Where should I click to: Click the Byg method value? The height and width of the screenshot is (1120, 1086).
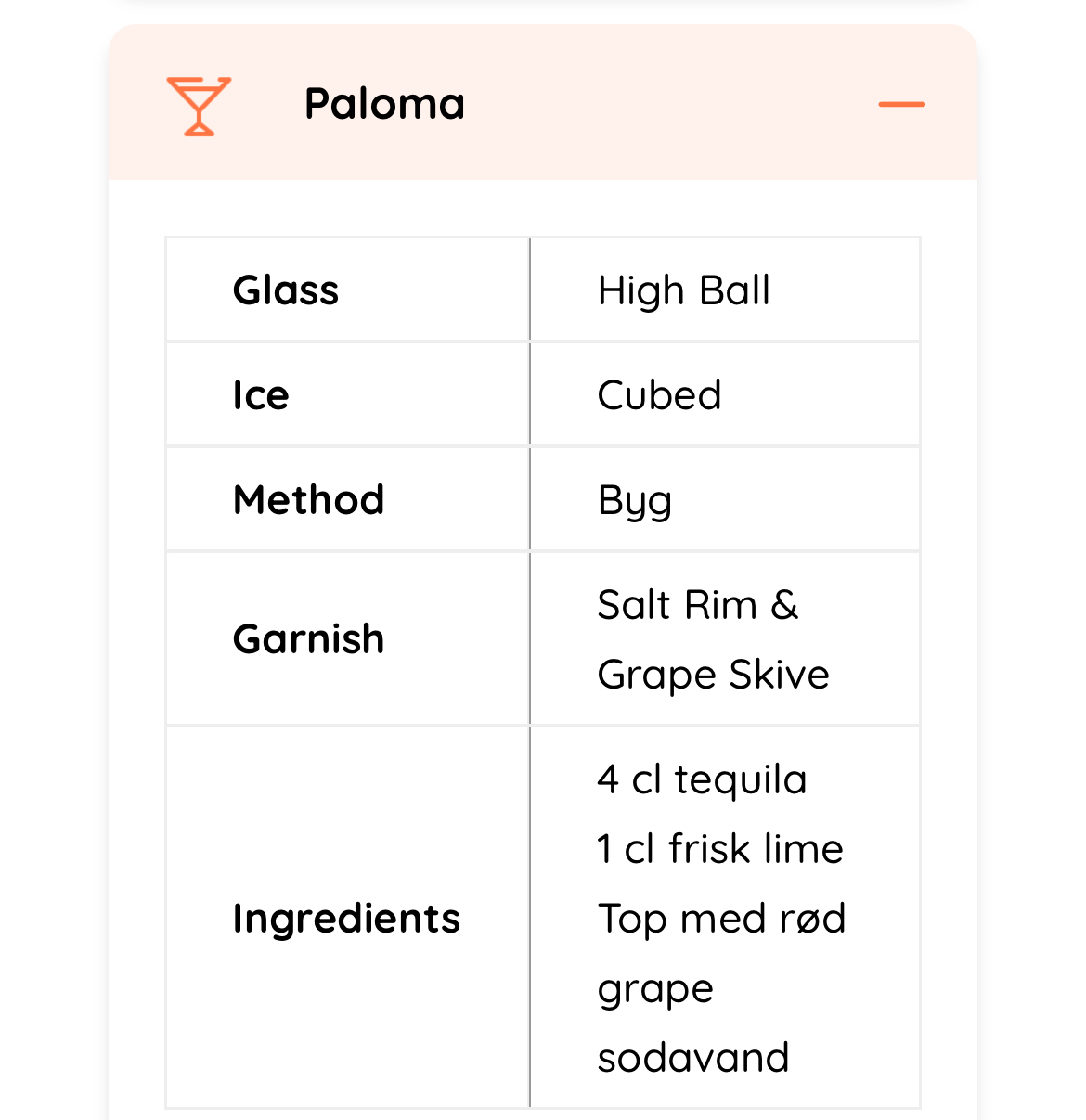pos(635,501)
